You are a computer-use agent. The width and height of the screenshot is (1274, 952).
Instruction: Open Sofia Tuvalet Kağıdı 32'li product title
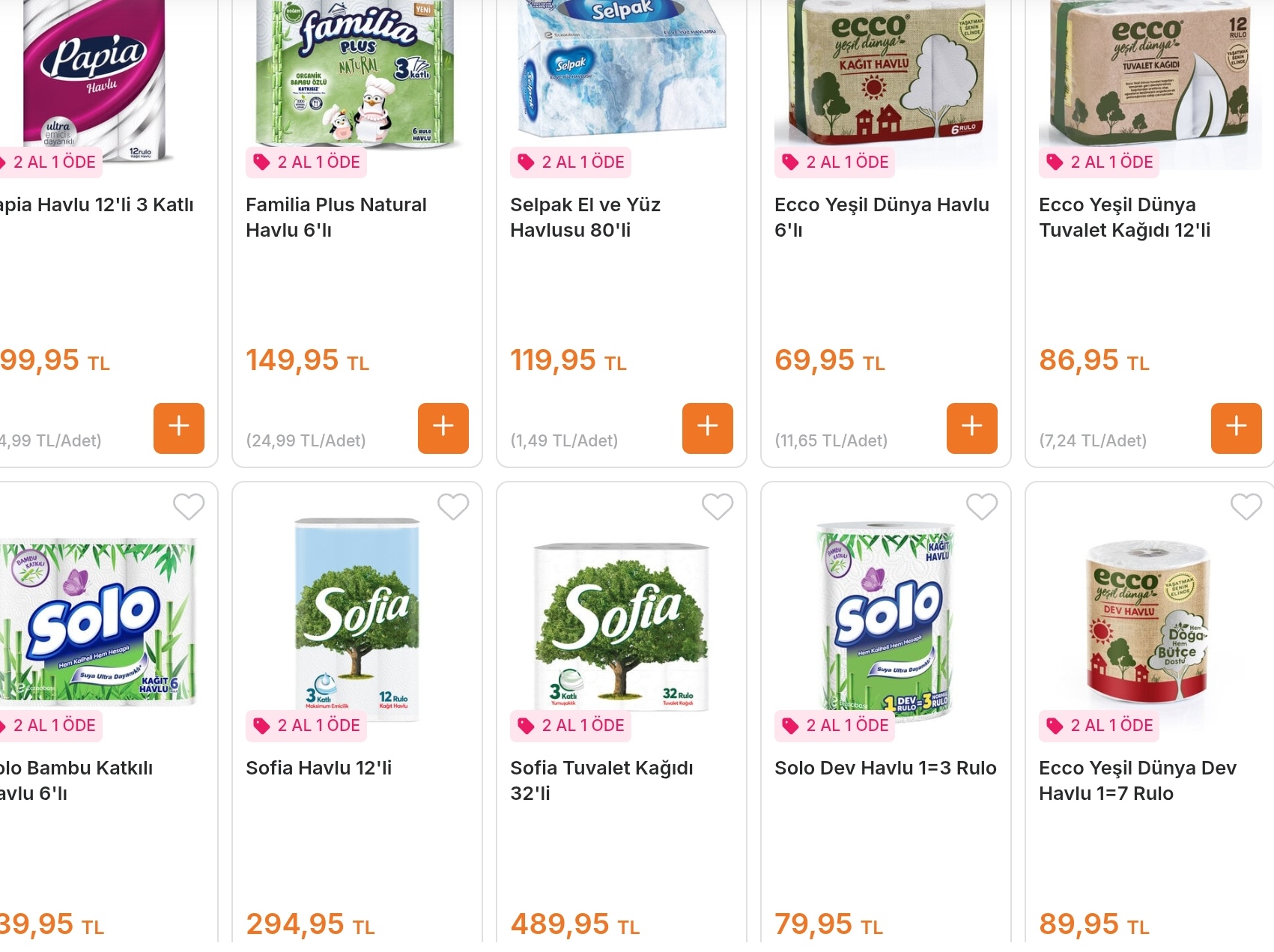click(x=601, y=780)
